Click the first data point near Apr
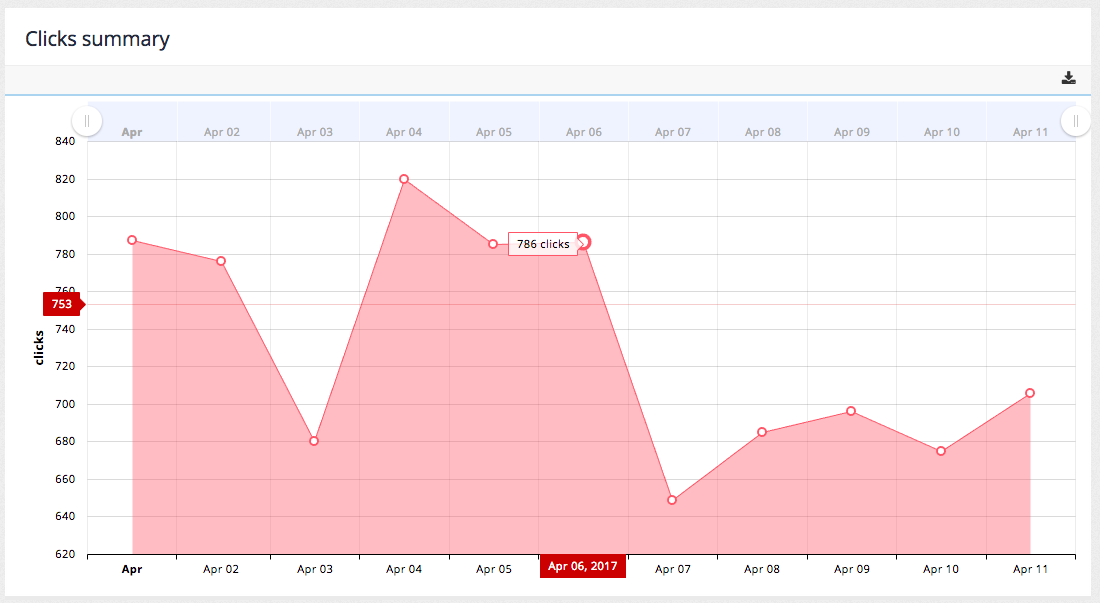The image size is (1100, 603). (132, 240)
